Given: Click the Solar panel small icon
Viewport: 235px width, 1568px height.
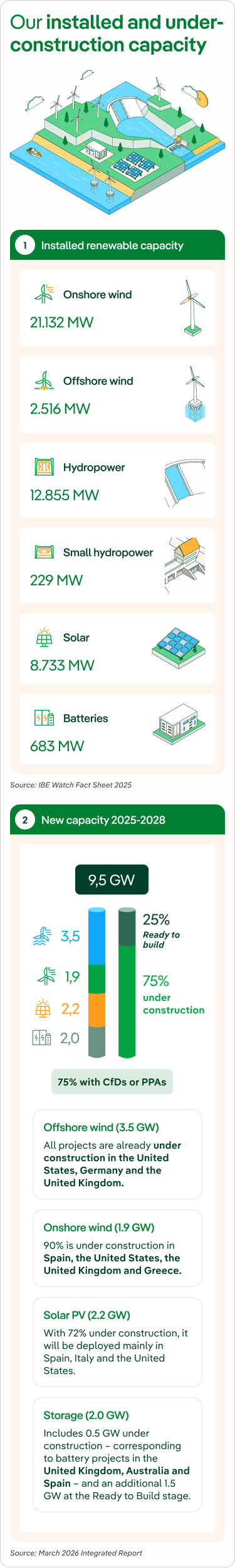Looking at the screenshot, I should [x=44, y=637].
